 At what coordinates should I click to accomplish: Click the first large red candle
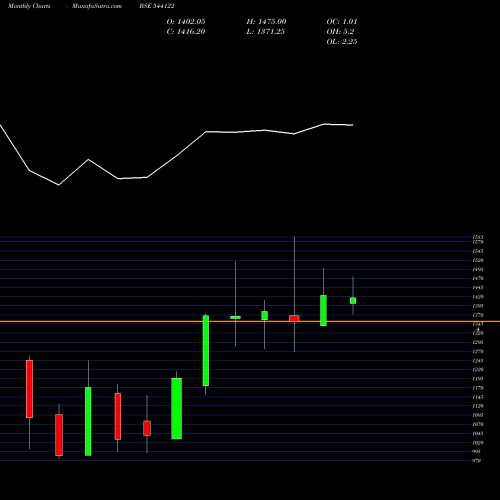(x=30, y=389)
